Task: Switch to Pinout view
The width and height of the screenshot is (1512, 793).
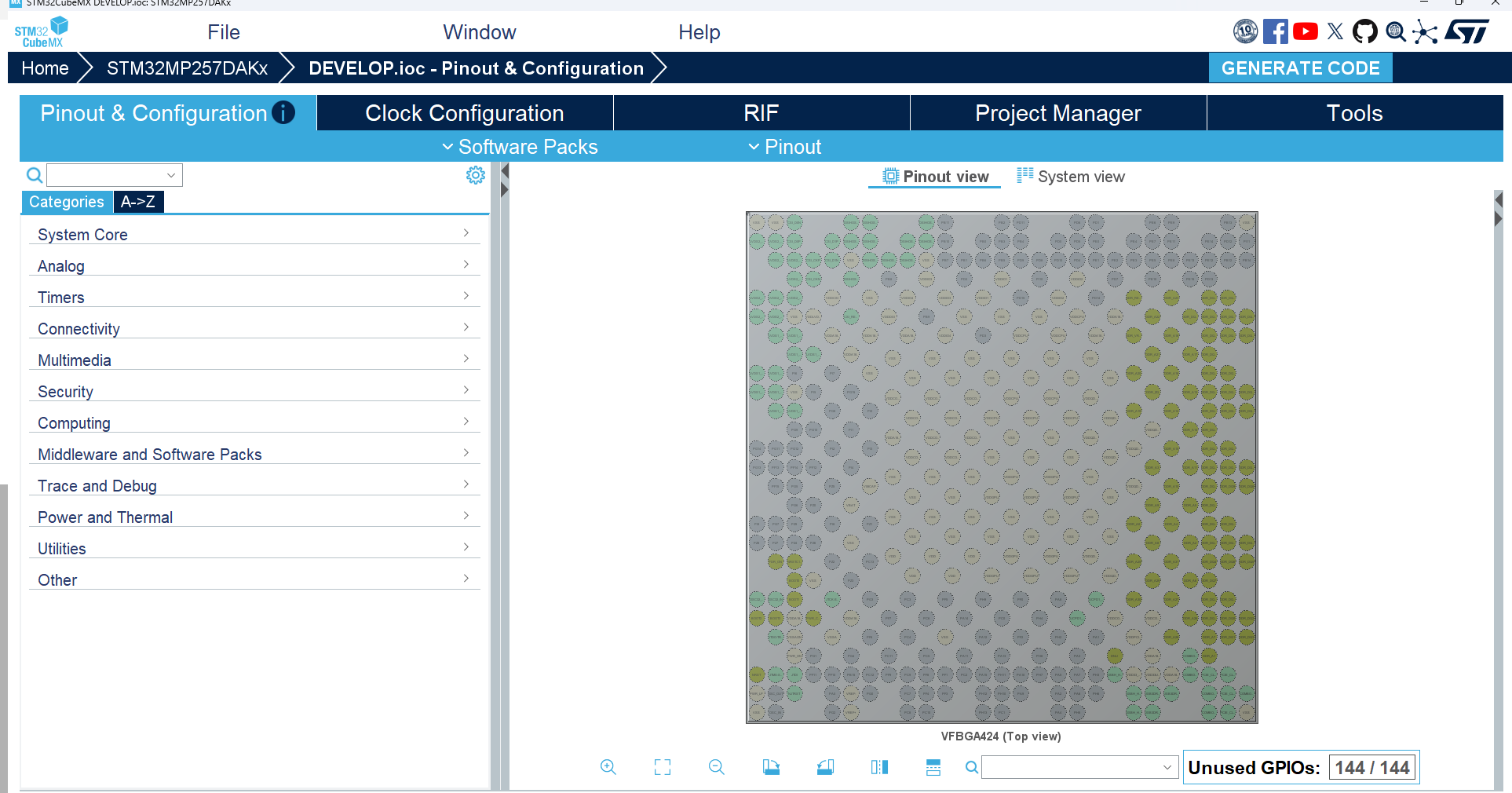Action: (x=935, y=177)
